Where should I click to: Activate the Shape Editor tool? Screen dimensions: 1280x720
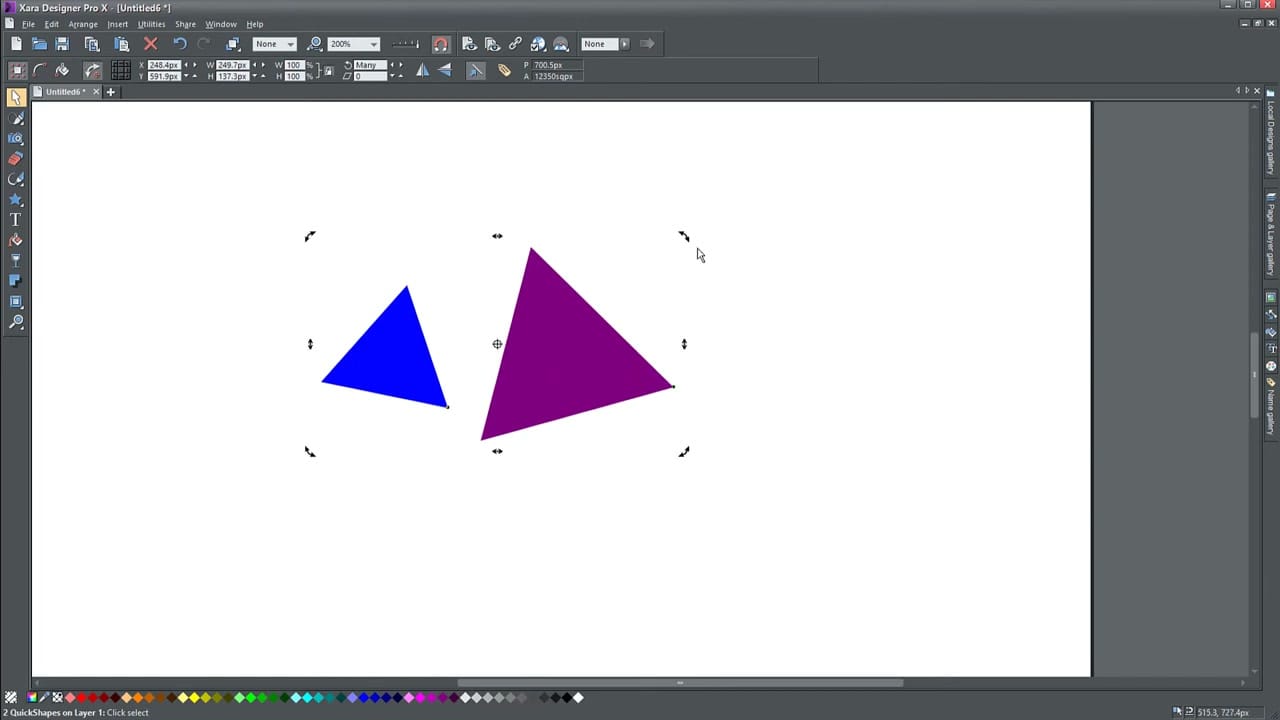(16, 118)
